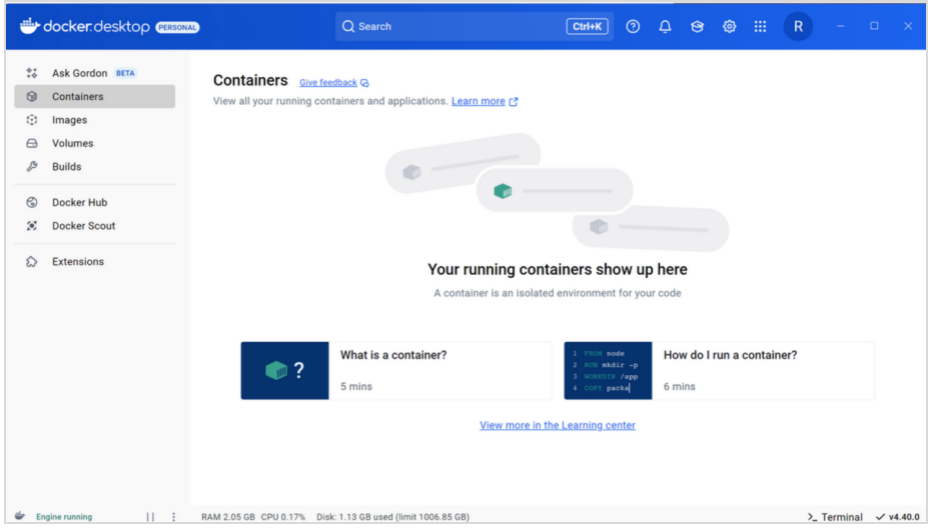Open 'What is a container?' thumbnail
Screen dimensions: 932x530
click(285, 371)
